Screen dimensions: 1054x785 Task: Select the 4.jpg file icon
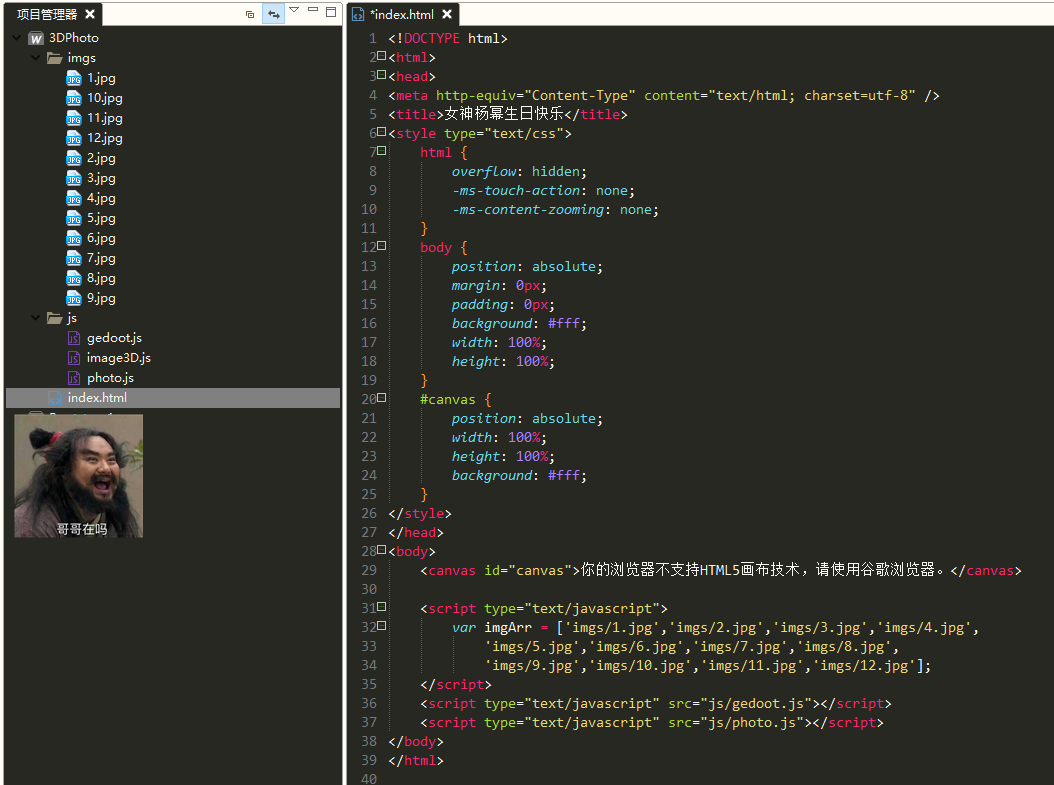pos(74,199)
